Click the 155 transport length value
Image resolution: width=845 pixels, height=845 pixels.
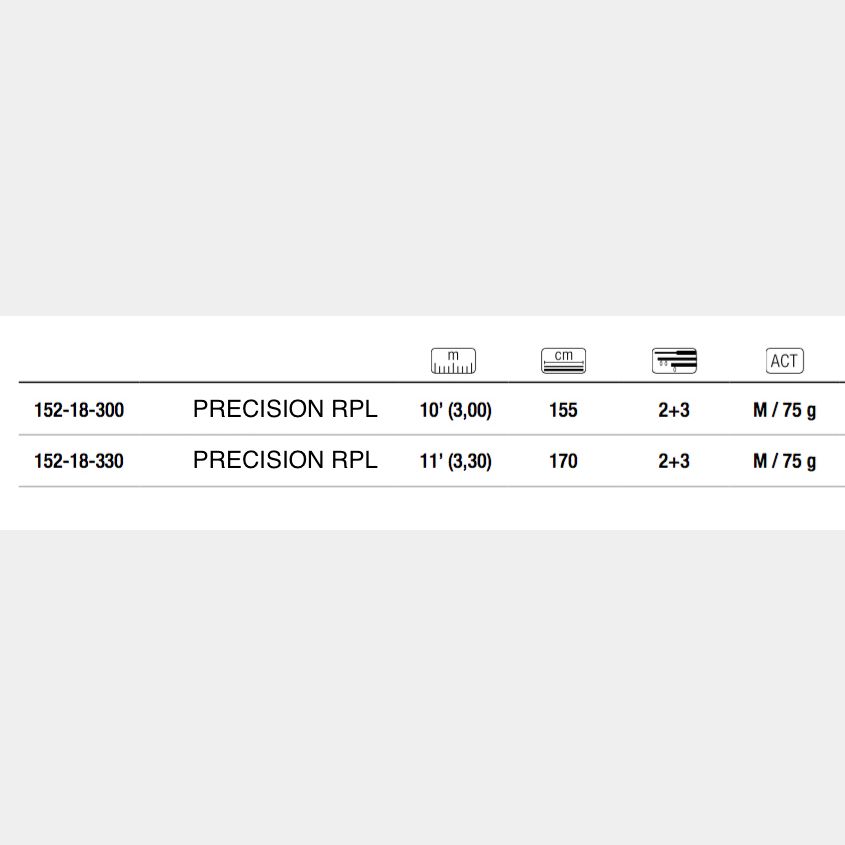563,410
